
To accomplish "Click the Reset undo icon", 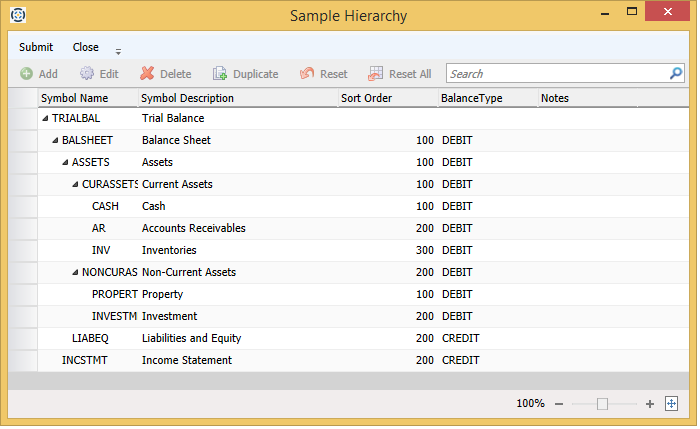I will point(307,74).
